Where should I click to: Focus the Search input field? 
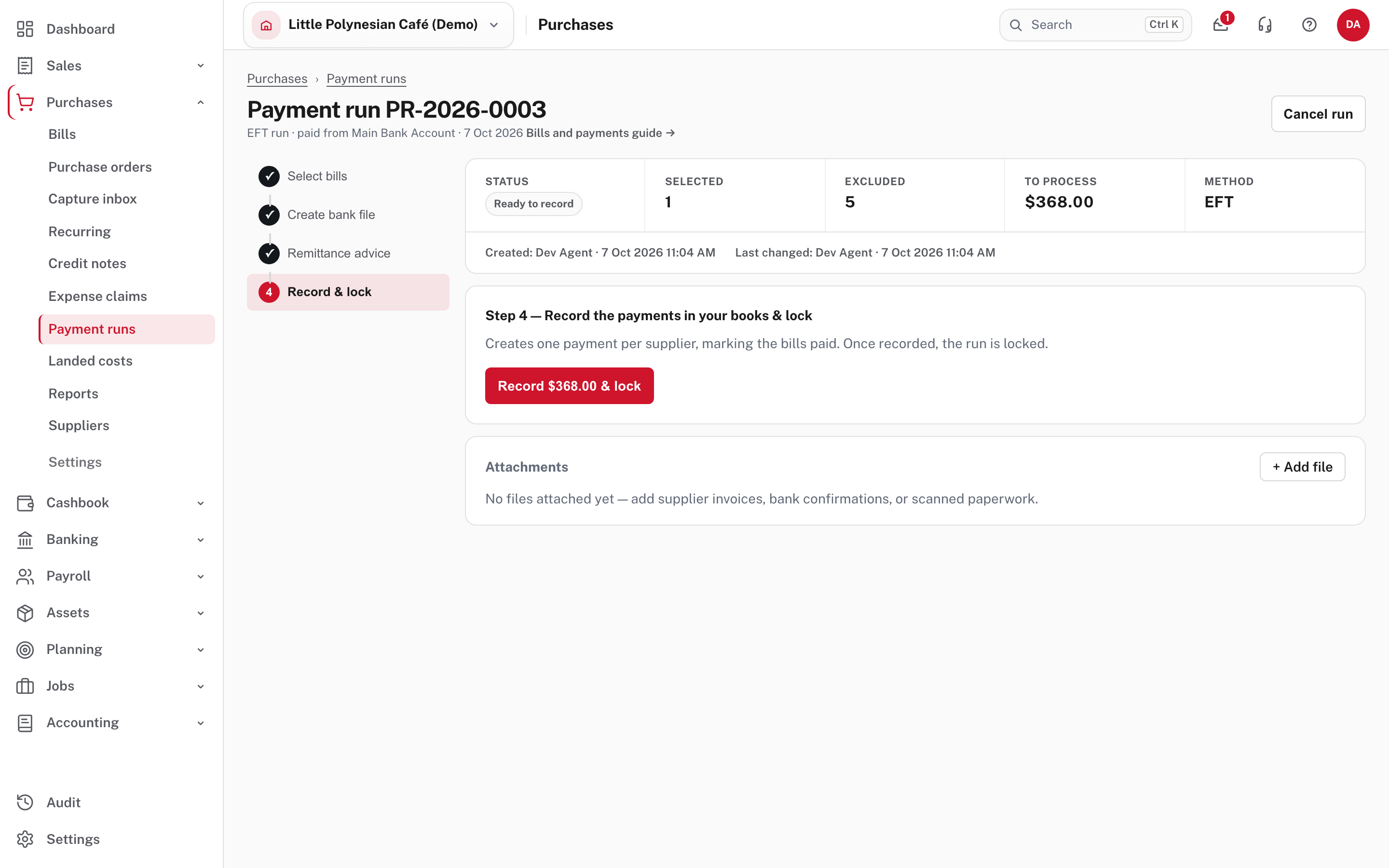(x=1095, y=25)
